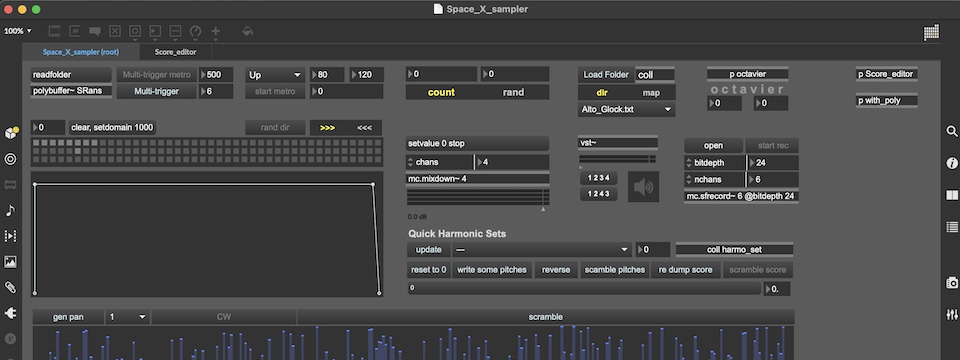Screen dimensions: 960x360
Task: Add an object box from the toolbar
Action: (x=54, y=31)
